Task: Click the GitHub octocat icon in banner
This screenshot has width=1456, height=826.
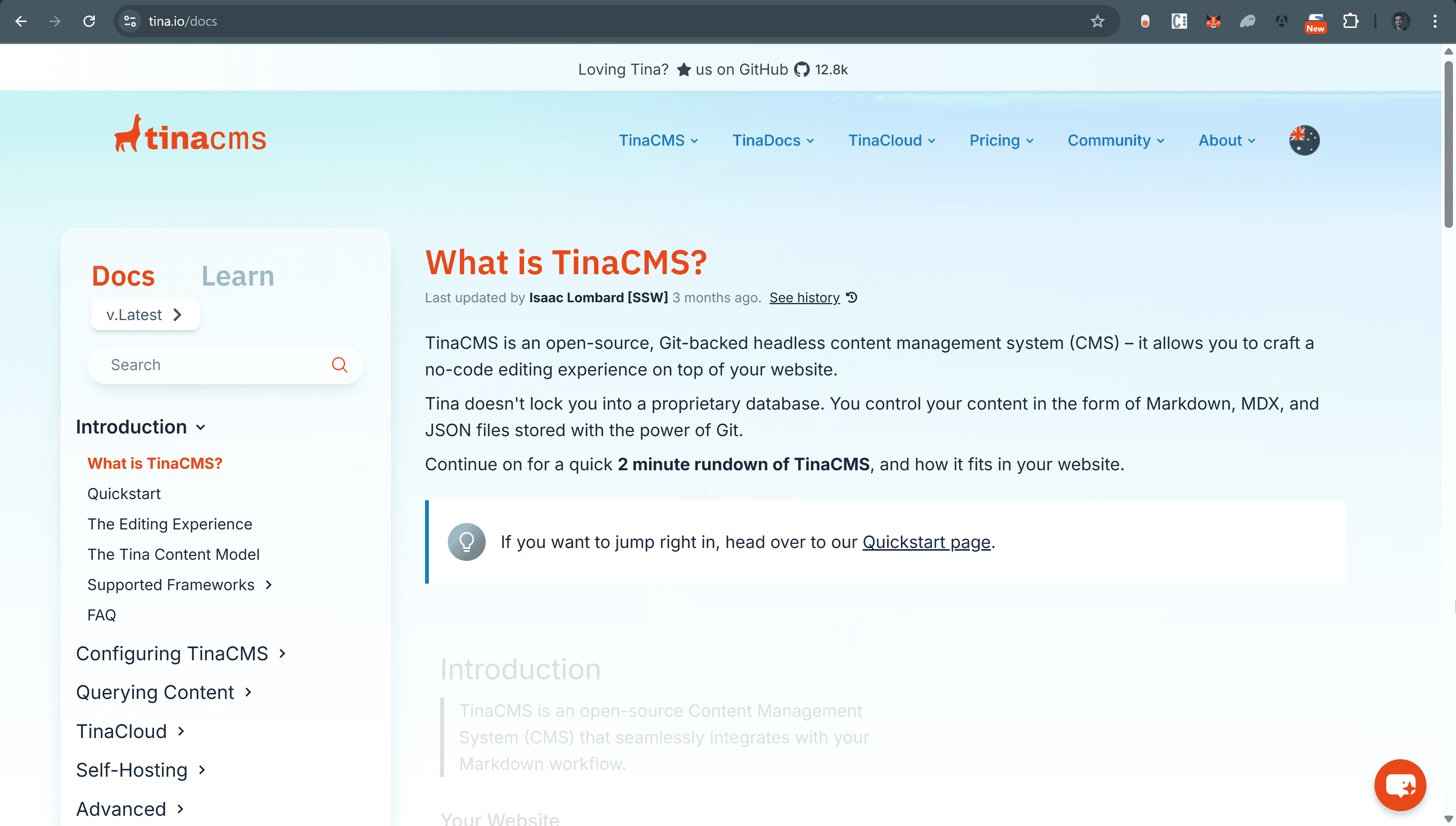Action: click(802, 70)
